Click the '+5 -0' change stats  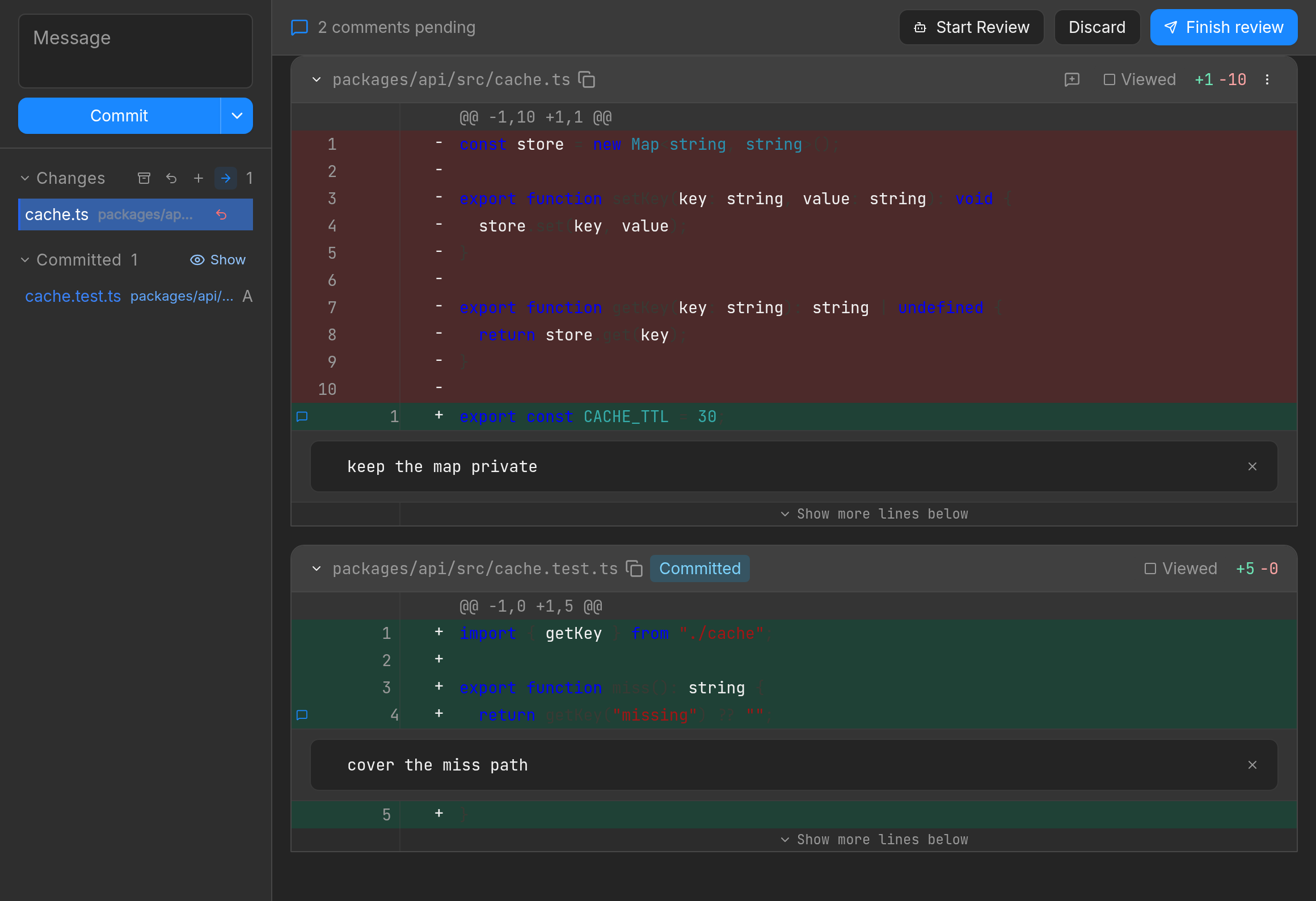[x=1257, y=569]
